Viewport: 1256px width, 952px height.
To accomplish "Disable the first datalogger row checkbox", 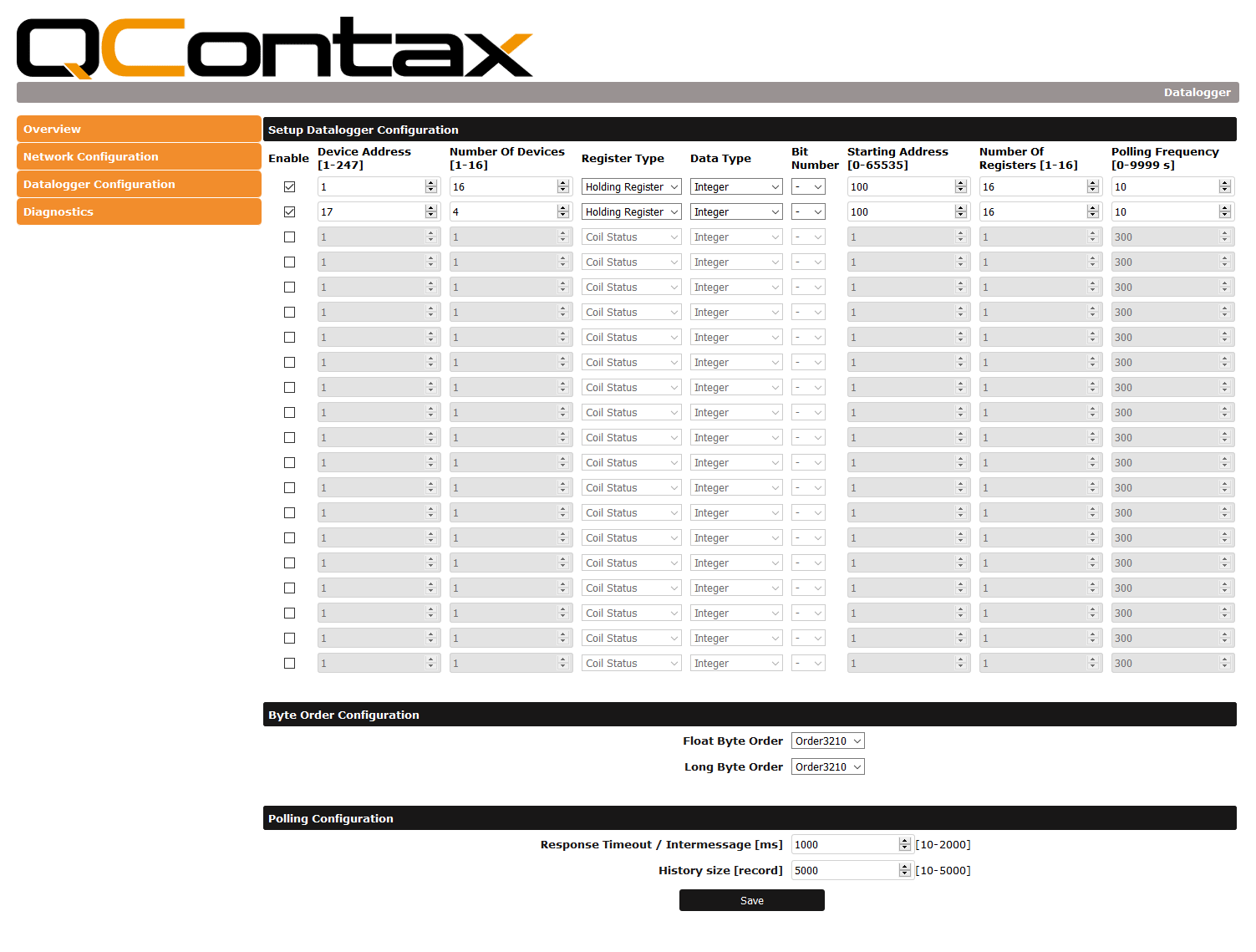I will click(x=289, y=187).
